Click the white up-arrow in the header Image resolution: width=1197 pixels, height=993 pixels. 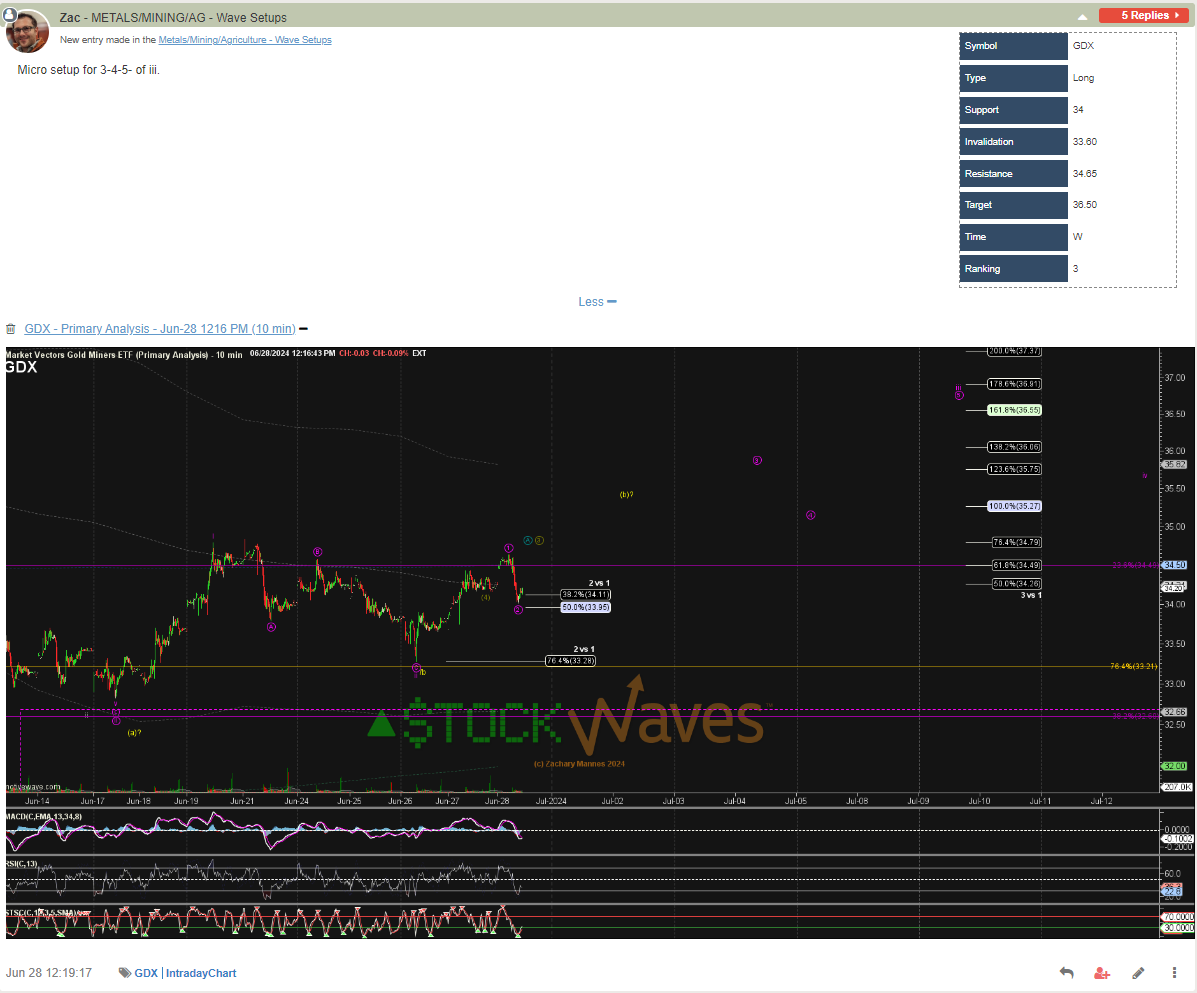[1082, 17]
